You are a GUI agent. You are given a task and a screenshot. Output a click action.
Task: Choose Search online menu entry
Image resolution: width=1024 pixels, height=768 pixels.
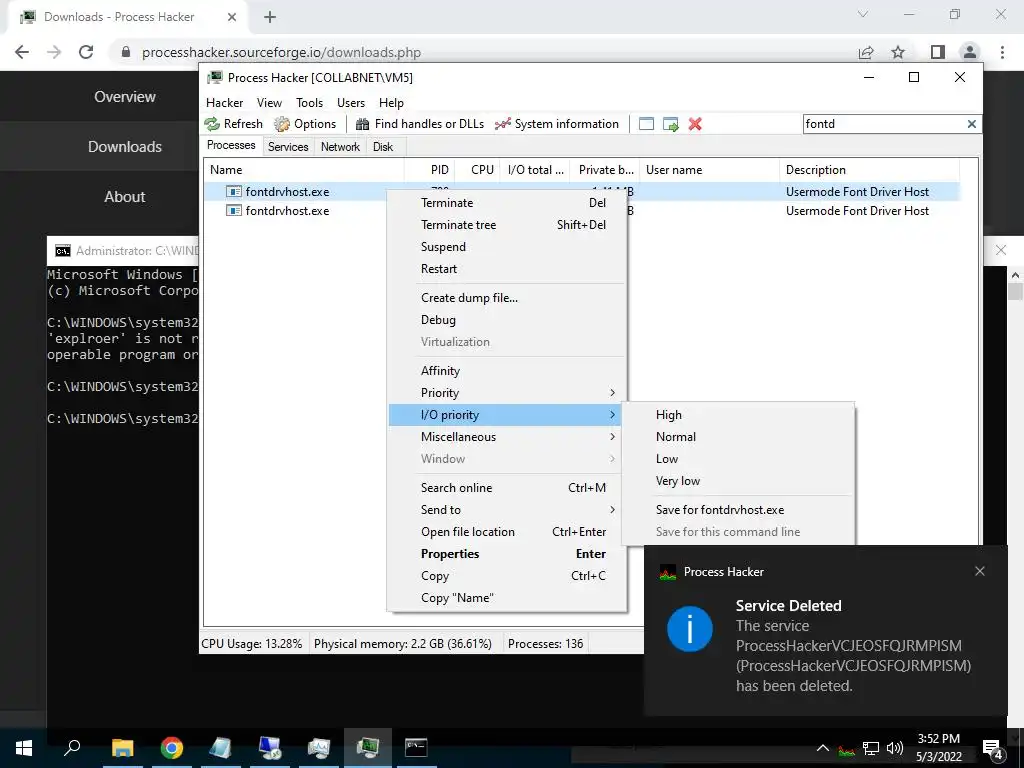pos(507,488)
